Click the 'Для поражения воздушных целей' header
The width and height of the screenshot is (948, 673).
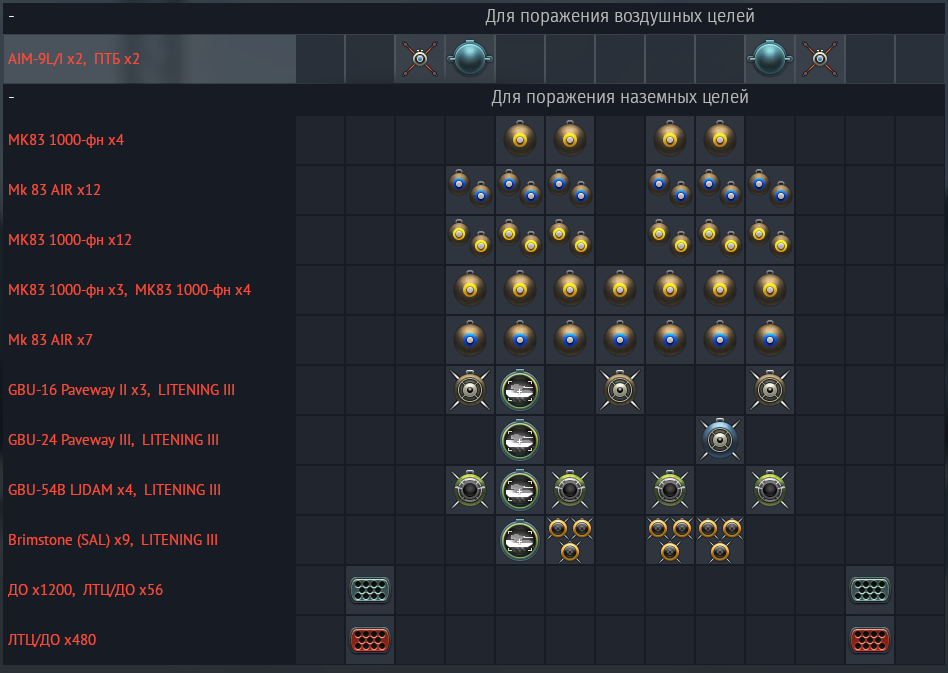[619, 17]
